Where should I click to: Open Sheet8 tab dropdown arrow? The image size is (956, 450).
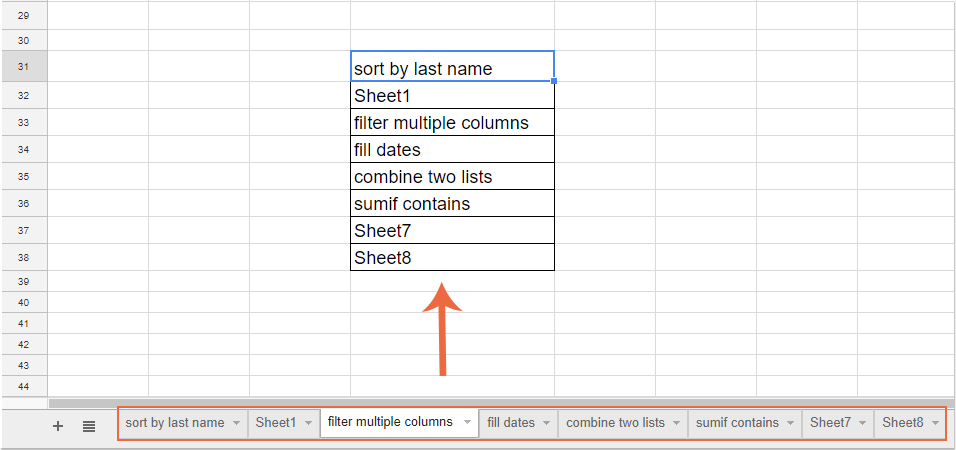point(935,423)
